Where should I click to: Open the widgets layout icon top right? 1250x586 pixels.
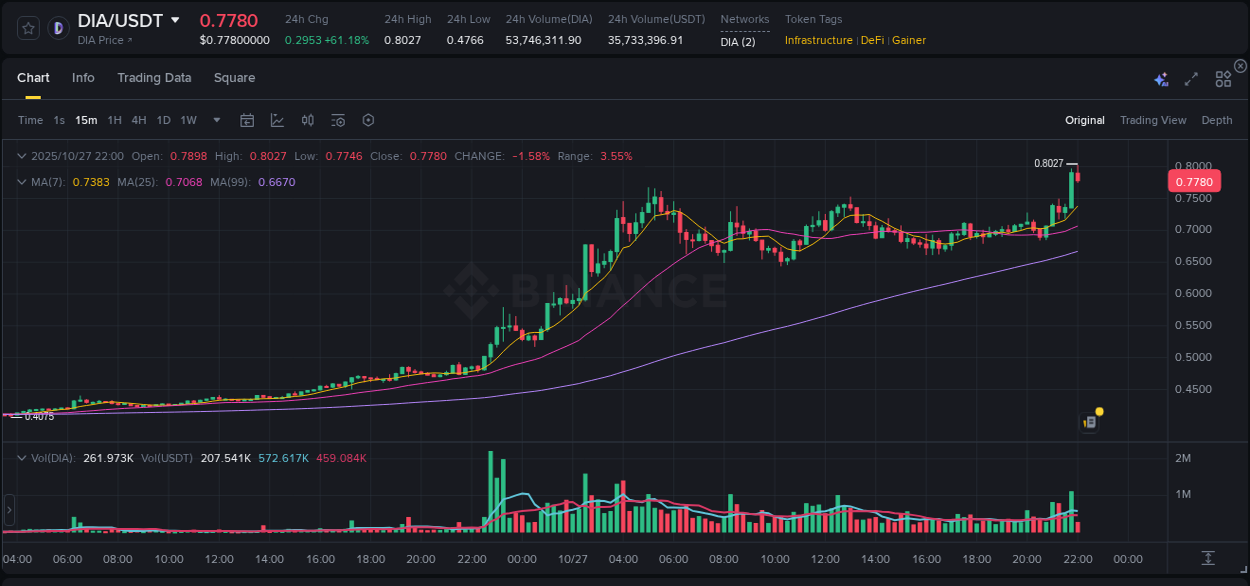coord(1222,77)
